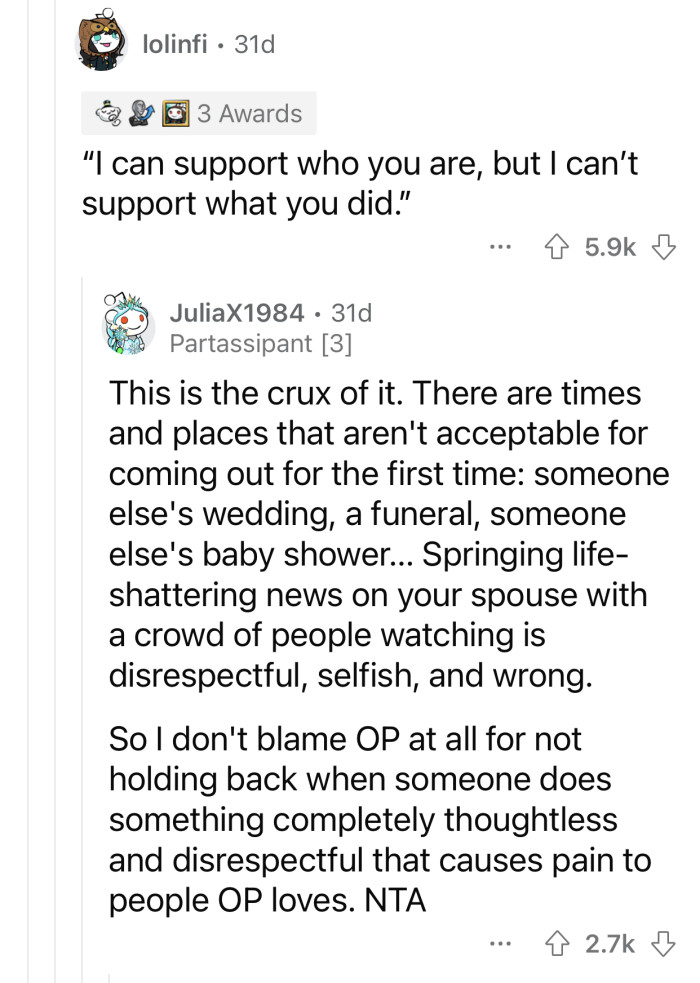
Task: Open more options for lolinfi's comment
Action: (x=500, y=247)
